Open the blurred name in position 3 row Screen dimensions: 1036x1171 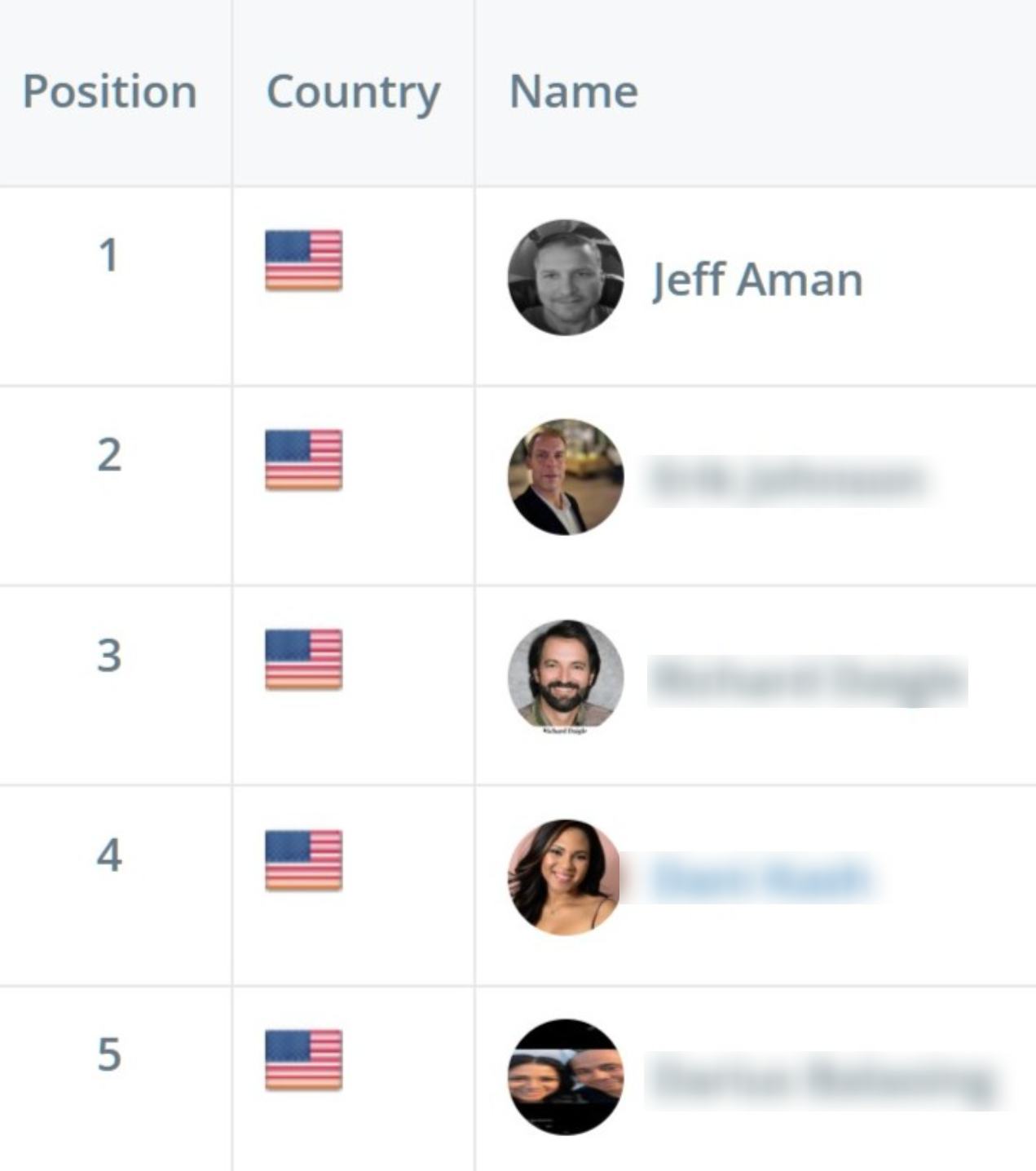point(807,681)
